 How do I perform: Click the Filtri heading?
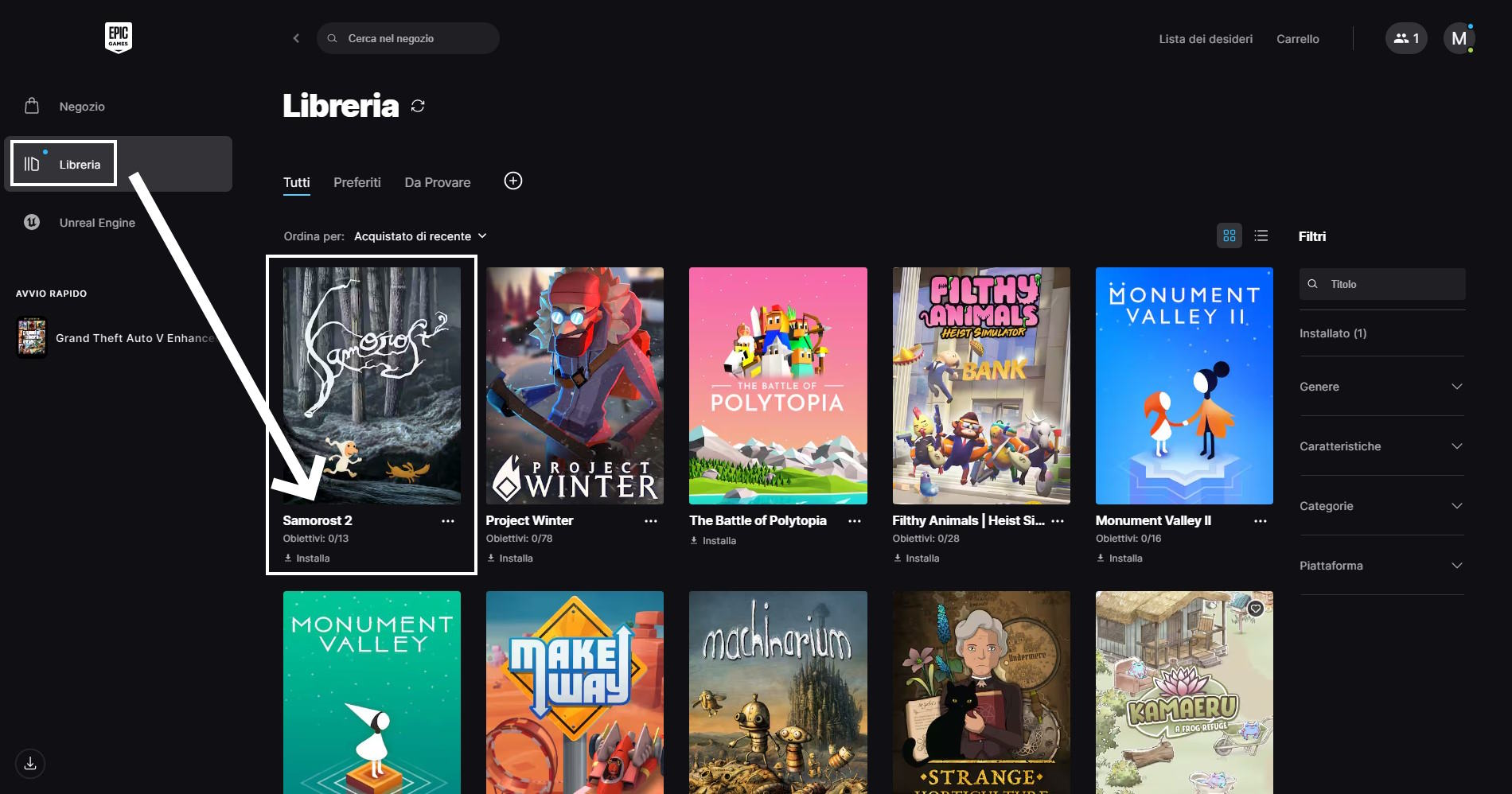point(1312,236)
